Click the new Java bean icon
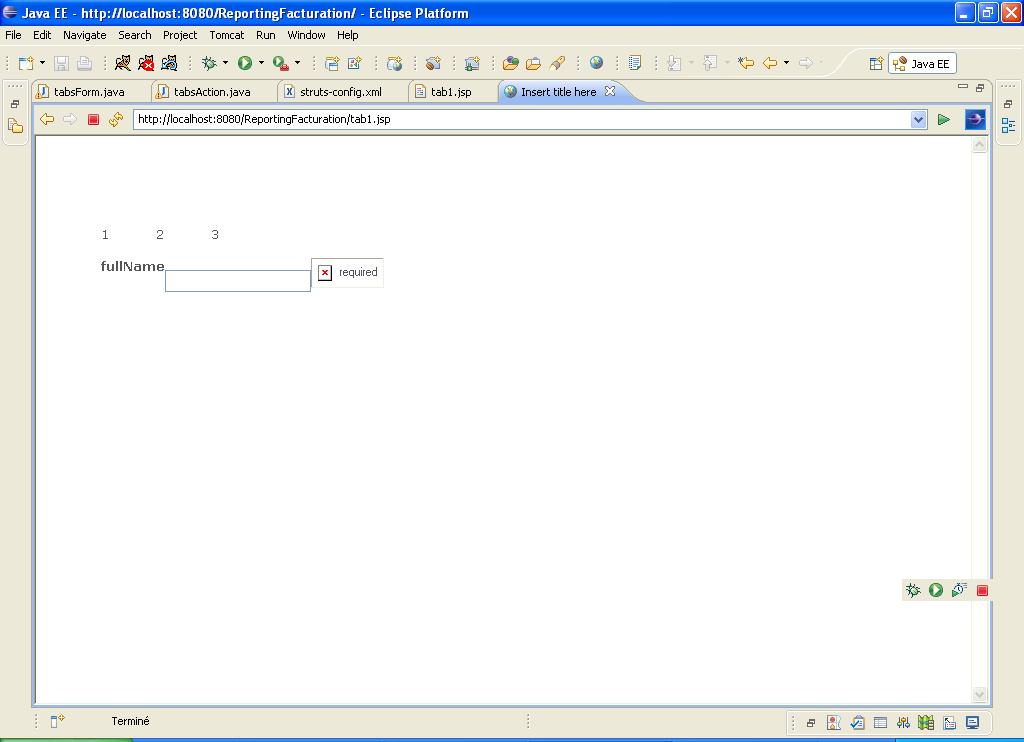This screenshot has height=742, width=1024. click(x=433, y=63)
